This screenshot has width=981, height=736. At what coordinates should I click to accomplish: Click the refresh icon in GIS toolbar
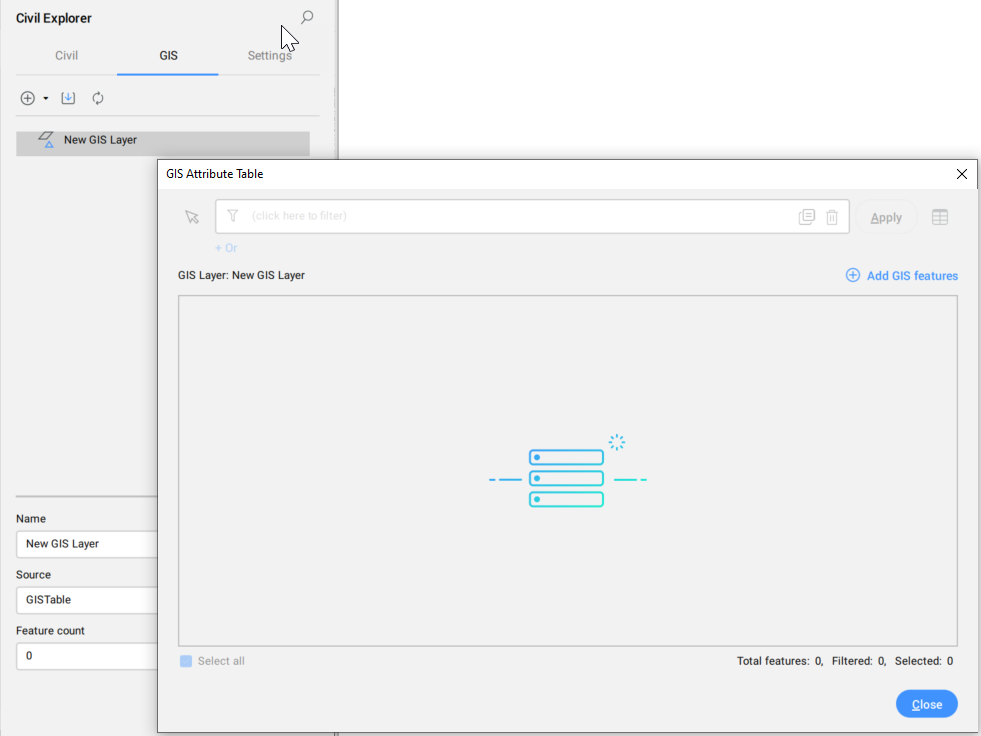(x=98, y=98)
